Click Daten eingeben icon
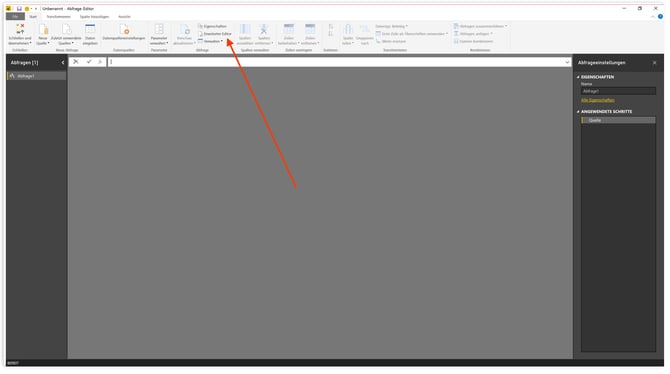670x374 pixels. pyautogui.click(x=90, y=29)
